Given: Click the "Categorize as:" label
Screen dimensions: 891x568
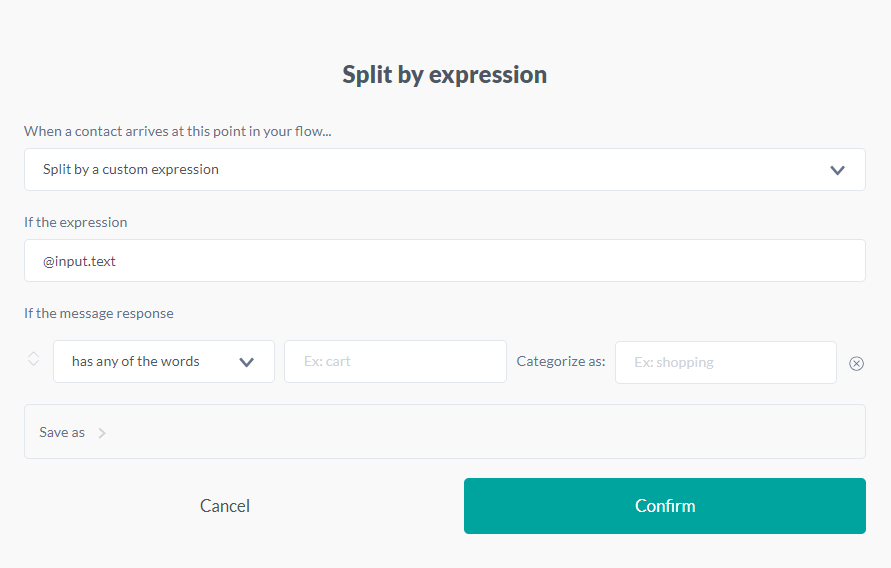Looking at the screenshot, I should 561,362.
